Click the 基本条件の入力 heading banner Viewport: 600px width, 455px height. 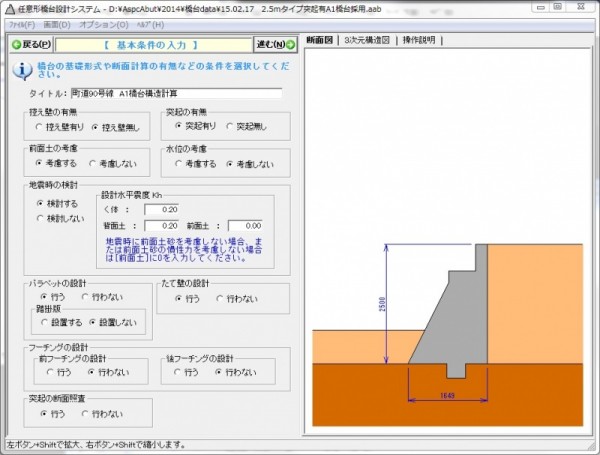(153, 45)
